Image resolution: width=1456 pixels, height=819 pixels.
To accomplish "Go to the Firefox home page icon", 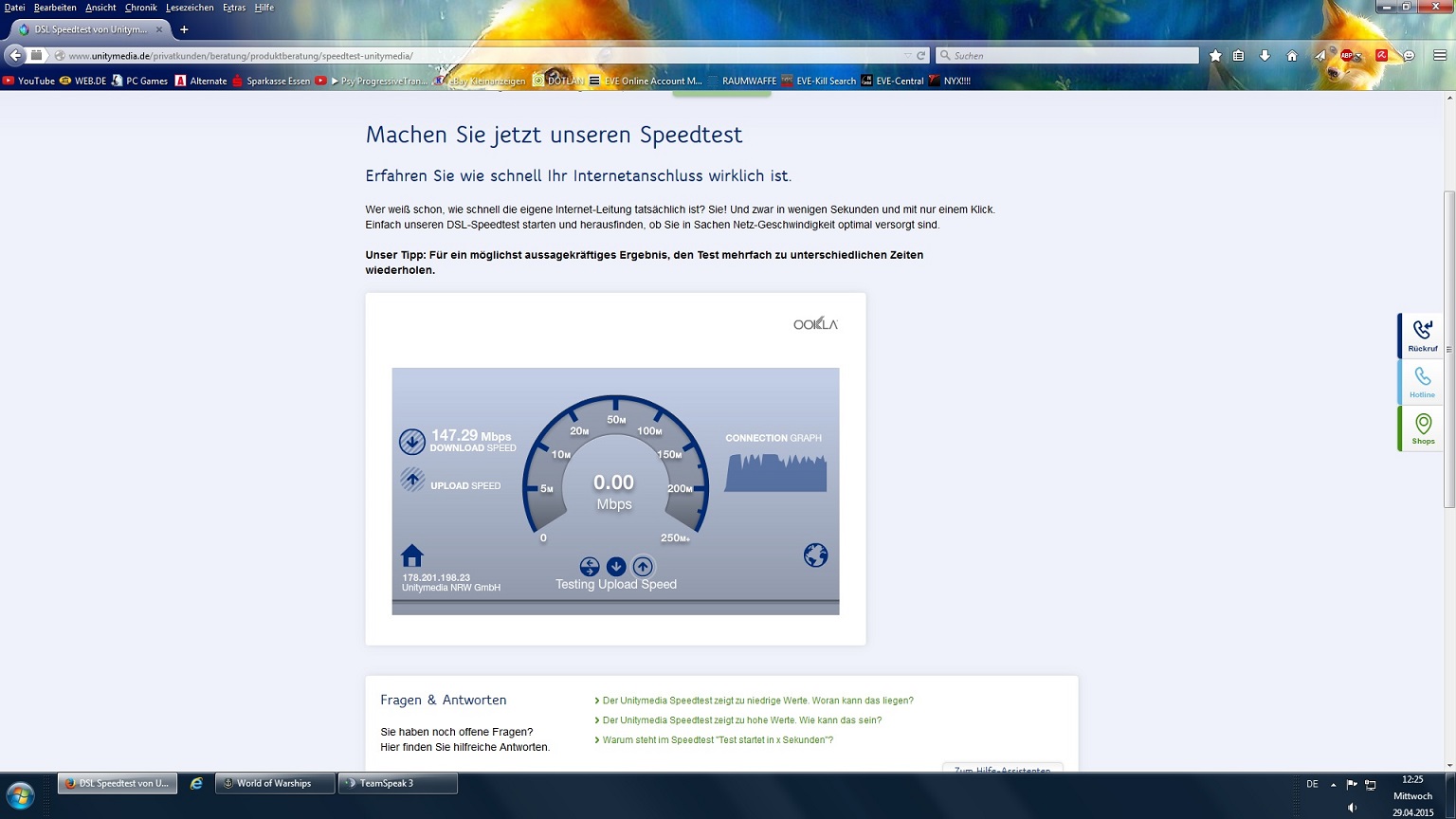I will 1291,56.
